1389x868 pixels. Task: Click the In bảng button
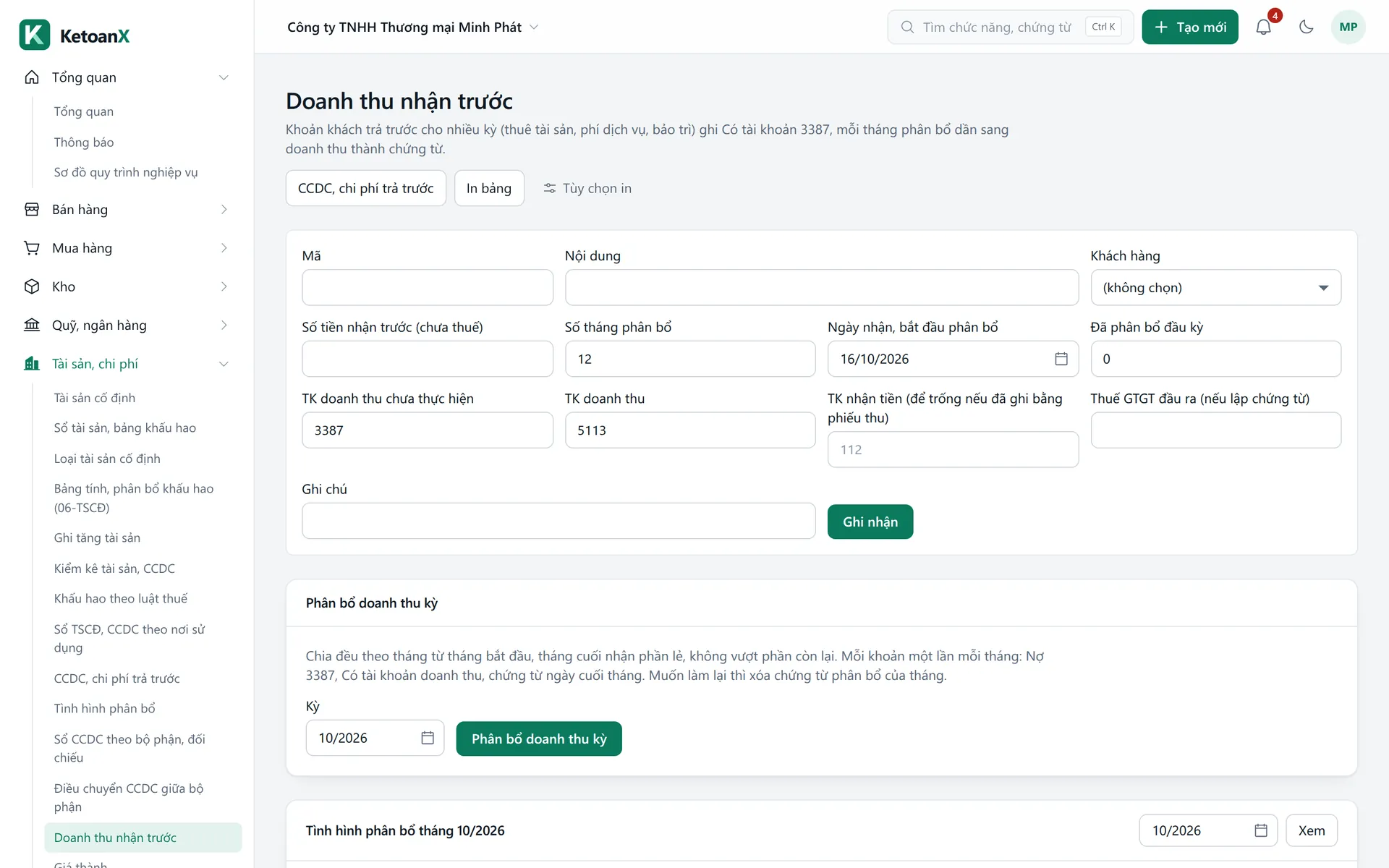(489, 188)
